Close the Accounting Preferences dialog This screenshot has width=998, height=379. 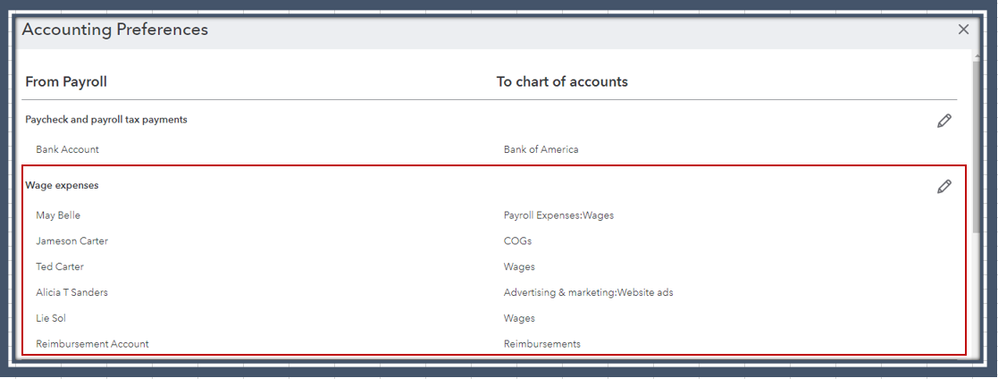click(x=964, y=29)
